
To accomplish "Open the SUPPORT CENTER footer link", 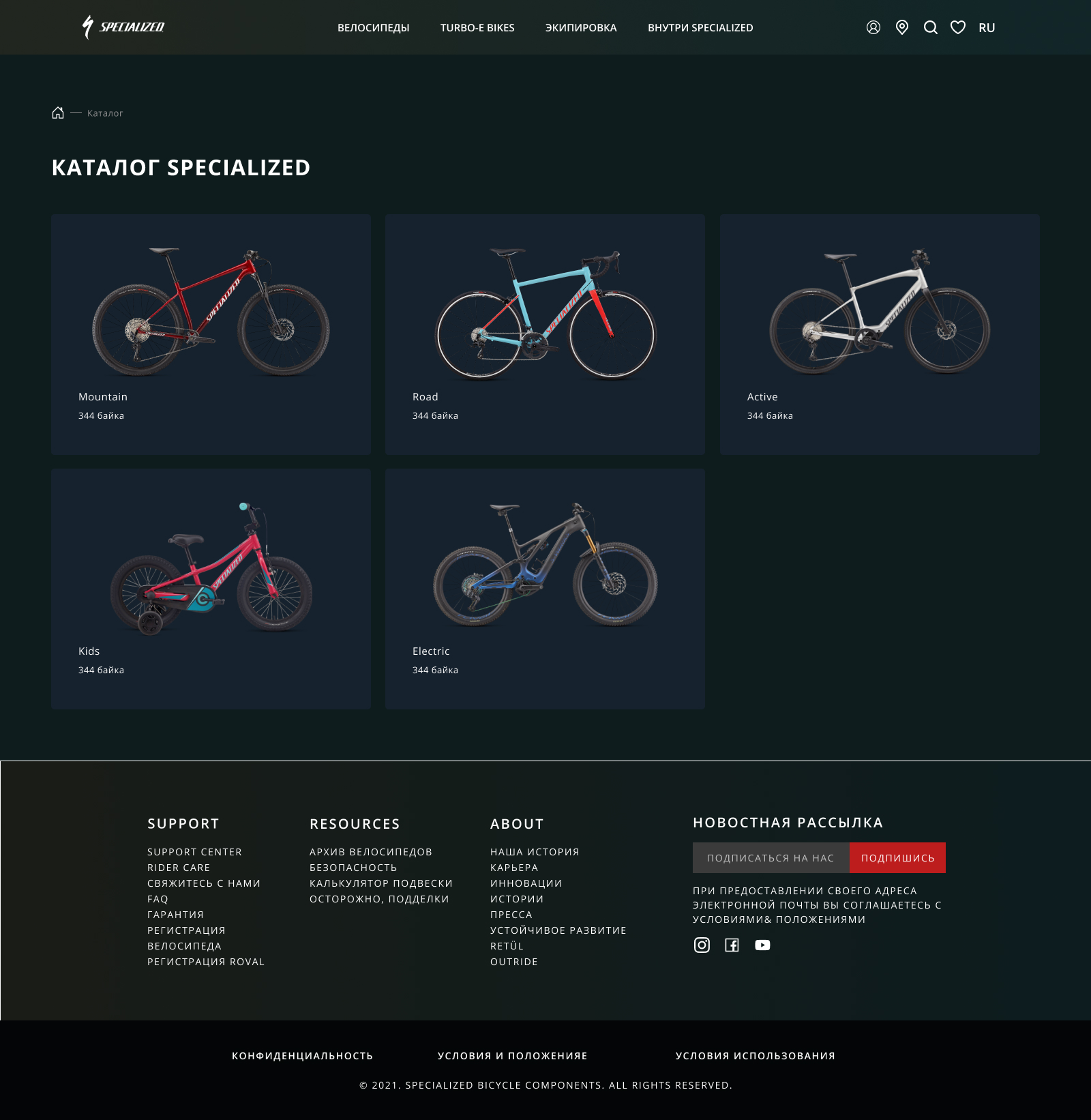I will pos(194,852).
